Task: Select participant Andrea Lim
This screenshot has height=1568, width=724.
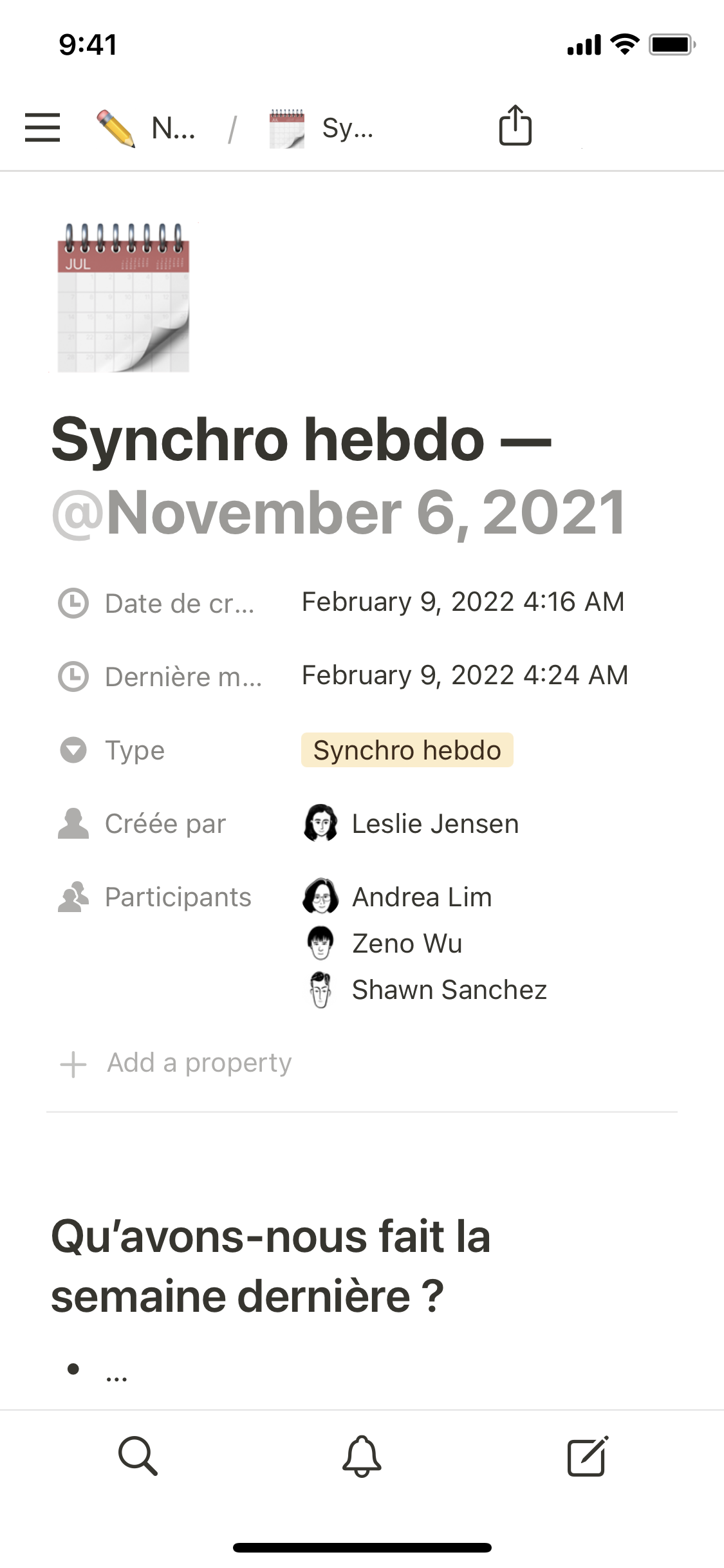Action: click(x=422, y=897)
